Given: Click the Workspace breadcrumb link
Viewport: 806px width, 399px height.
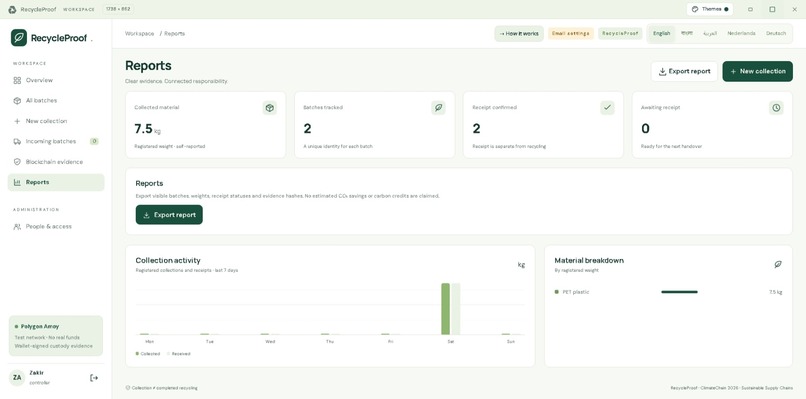Looking at the screenshot, I should point(139,33).
